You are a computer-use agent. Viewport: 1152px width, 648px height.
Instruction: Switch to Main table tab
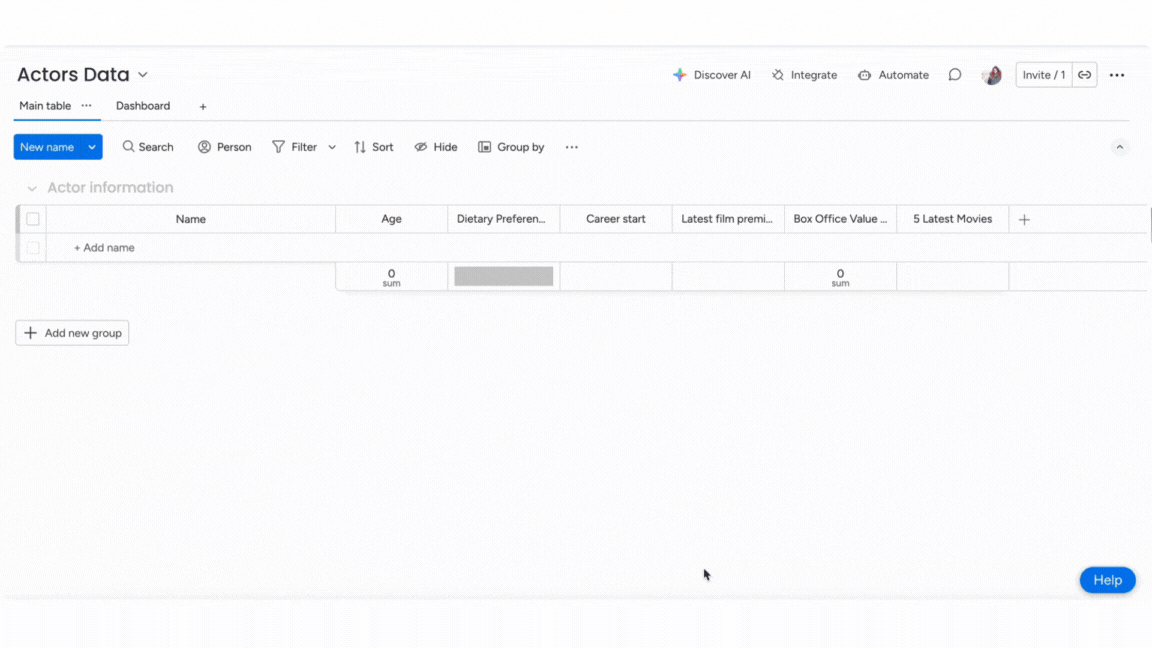(45, 106)
